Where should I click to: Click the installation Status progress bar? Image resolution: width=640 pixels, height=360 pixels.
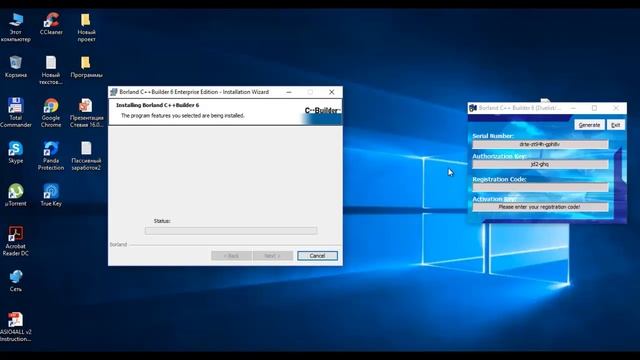231,231
